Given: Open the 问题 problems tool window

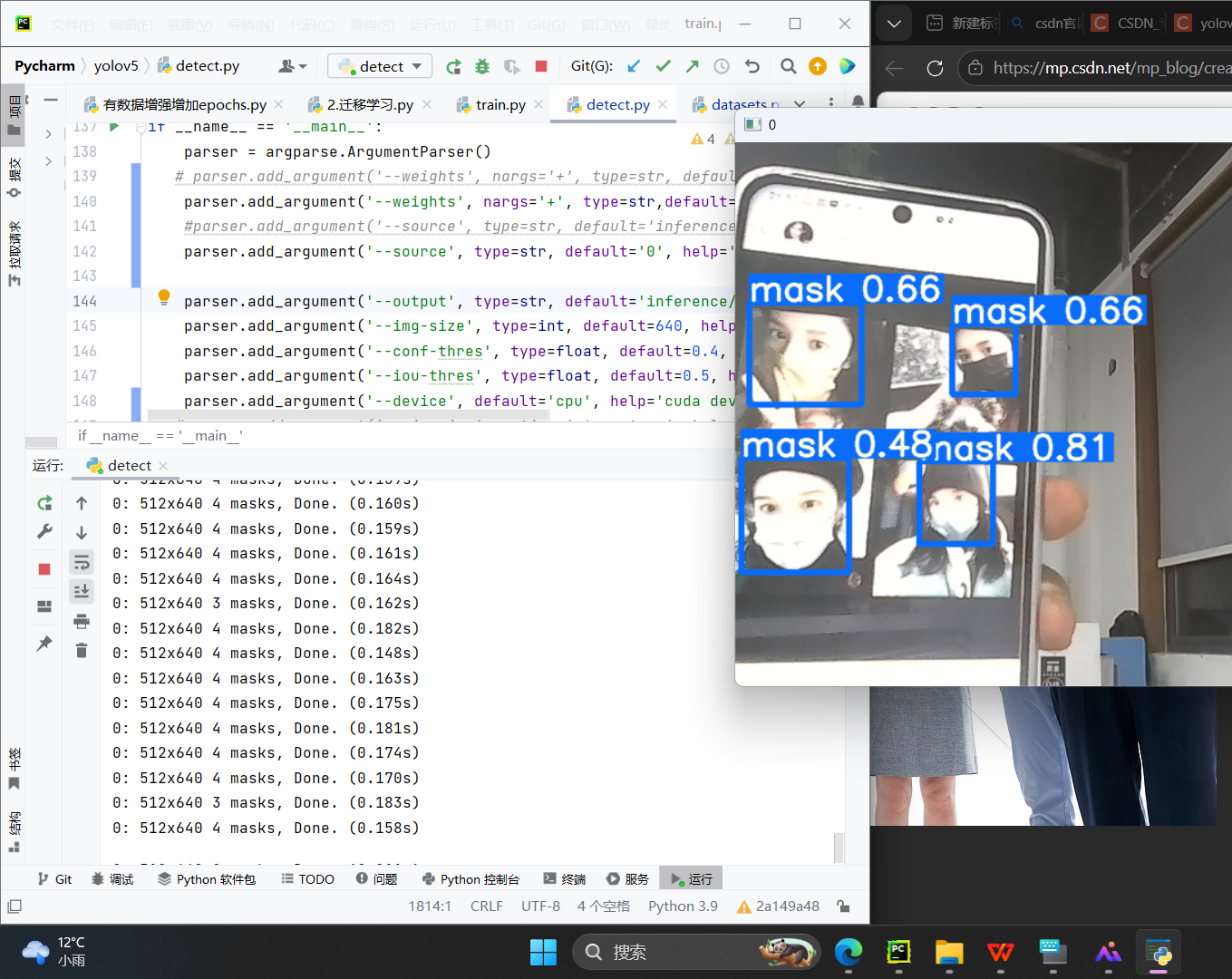Looking at the screenshot, I should click(x=376, y=879).
